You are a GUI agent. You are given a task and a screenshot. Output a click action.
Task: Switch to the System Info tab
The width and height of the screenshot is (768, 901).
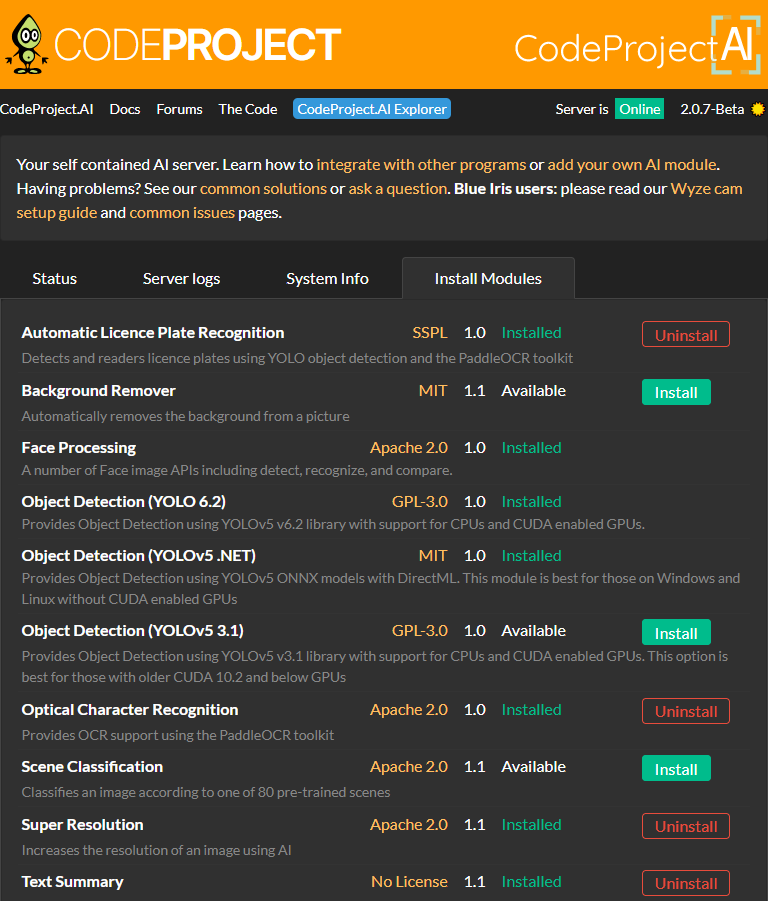point(327,279)
